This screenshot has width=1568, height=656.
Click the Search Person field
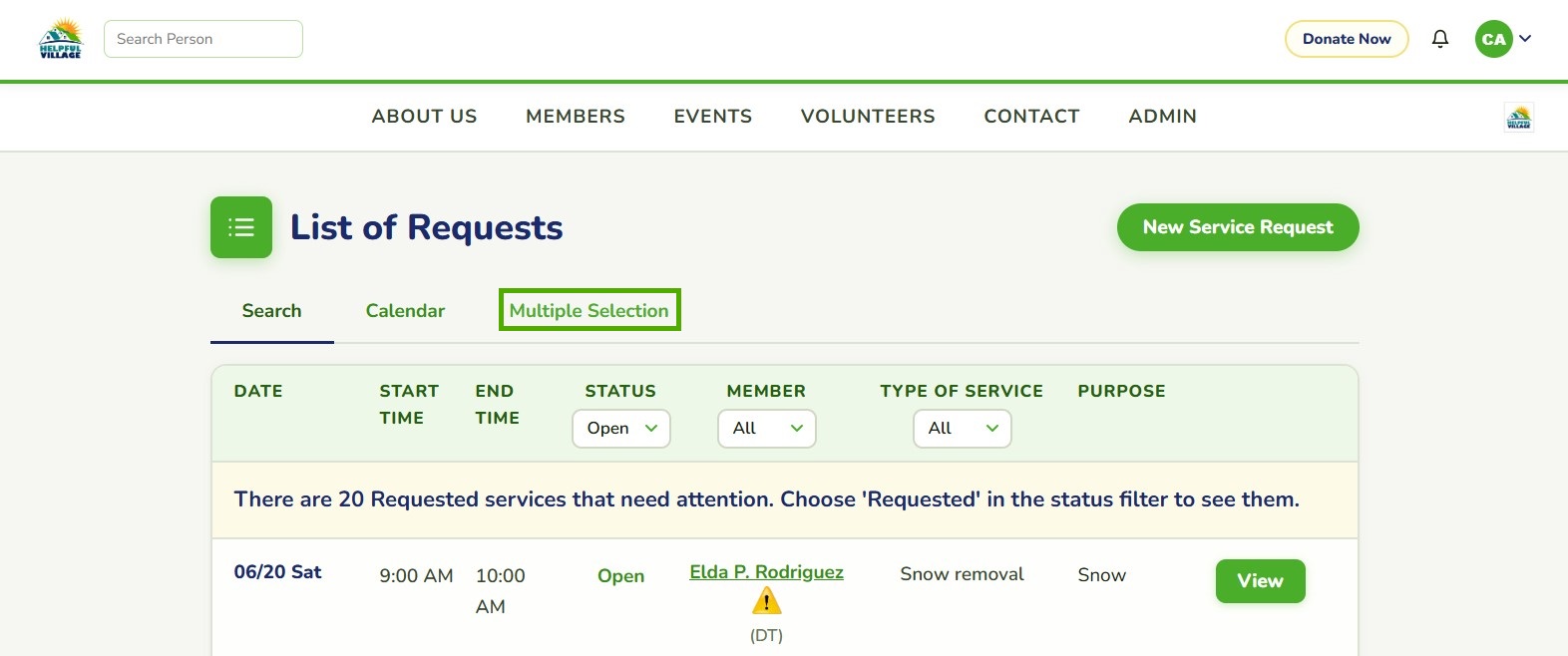(x=203, y=39)
